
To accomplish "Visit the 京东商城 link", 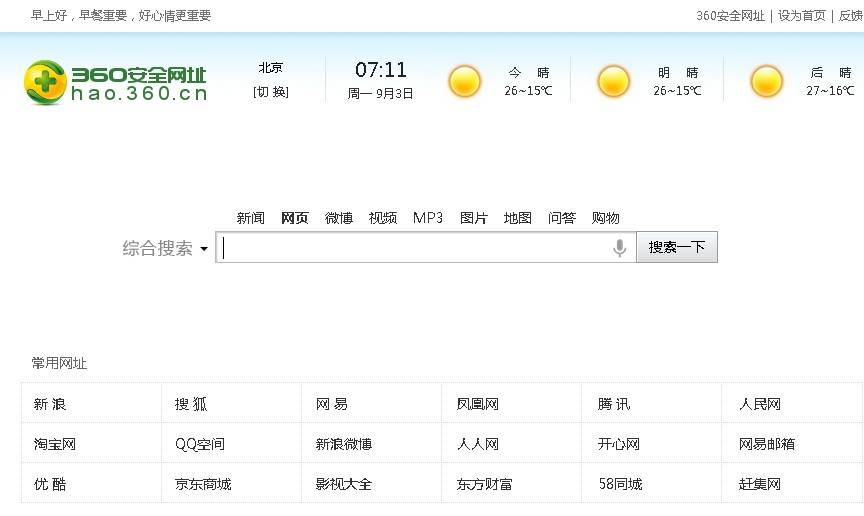I will coord(203,484).
